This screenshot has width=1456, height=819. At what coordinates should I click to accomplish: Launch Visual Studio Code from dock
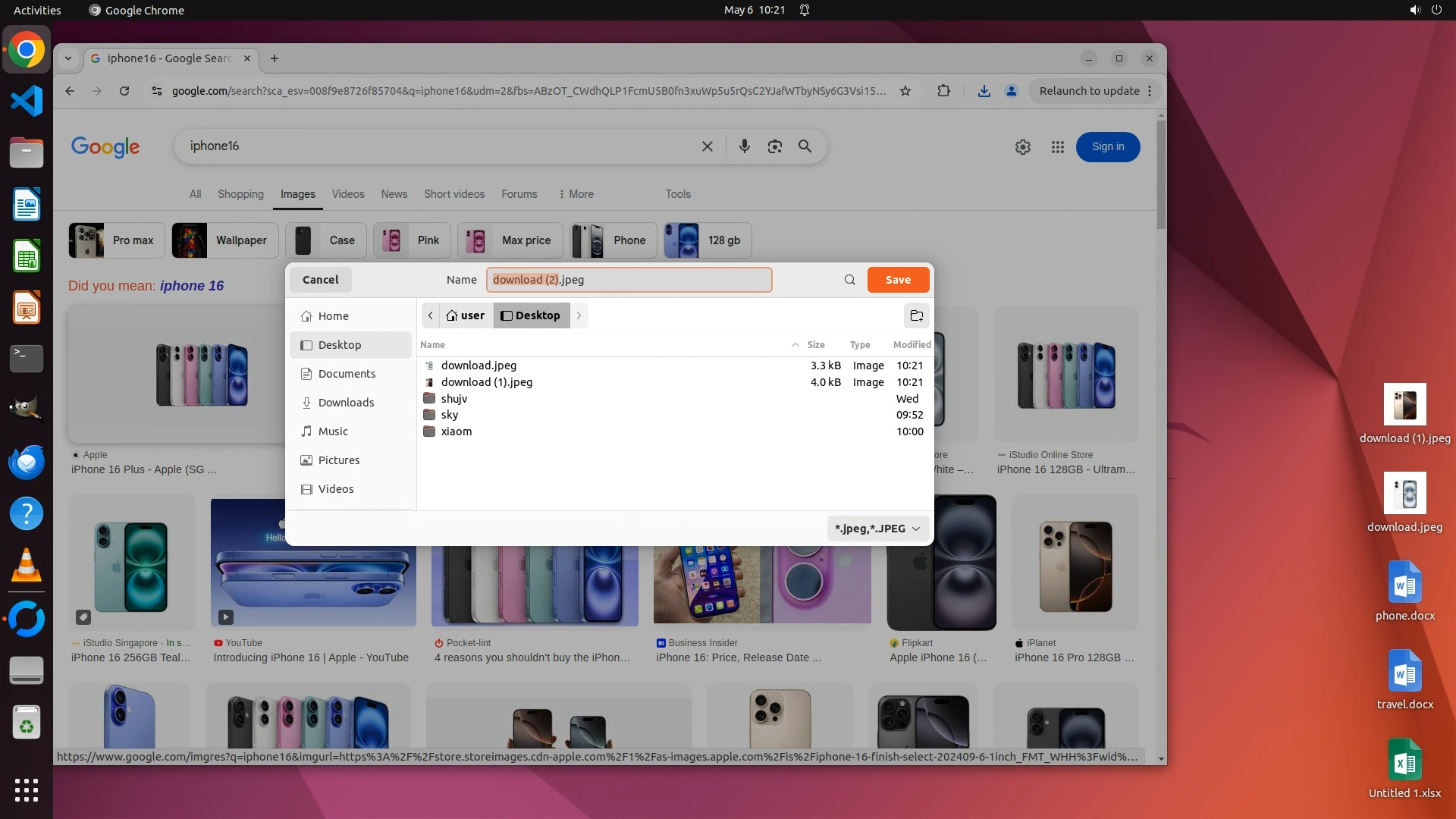click(x=27, y=101)
